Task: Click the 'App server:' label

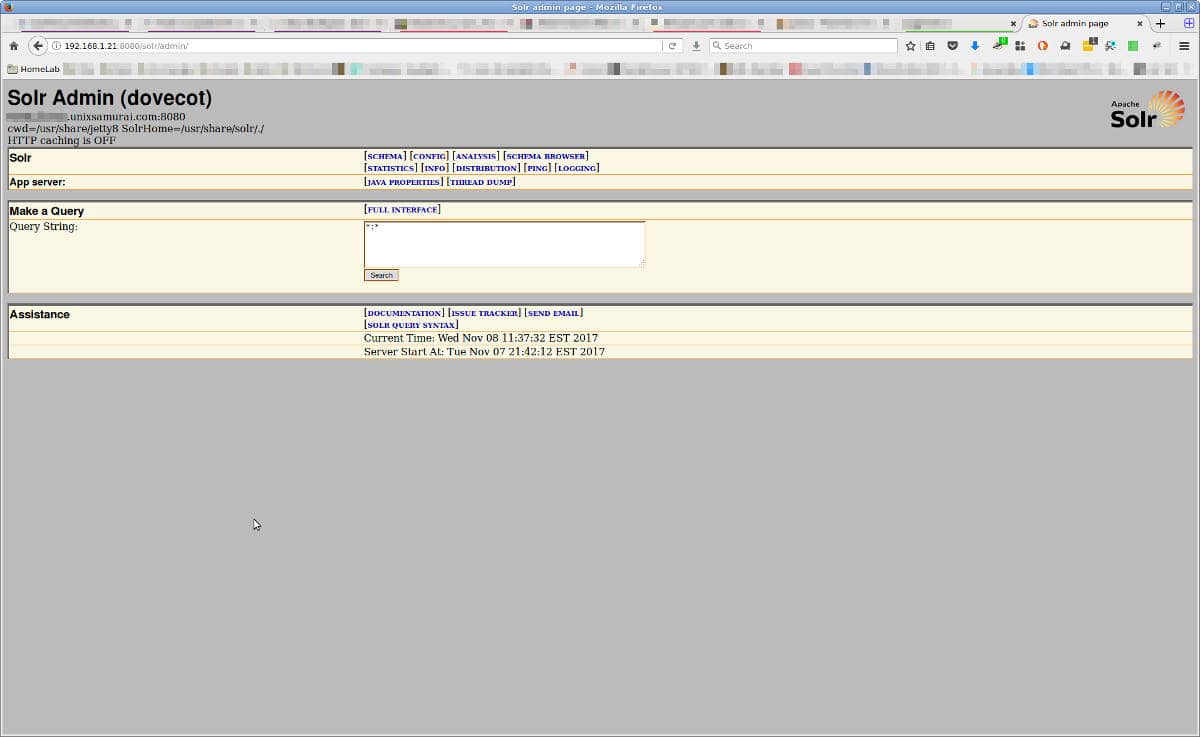Action: pos(37,182)
